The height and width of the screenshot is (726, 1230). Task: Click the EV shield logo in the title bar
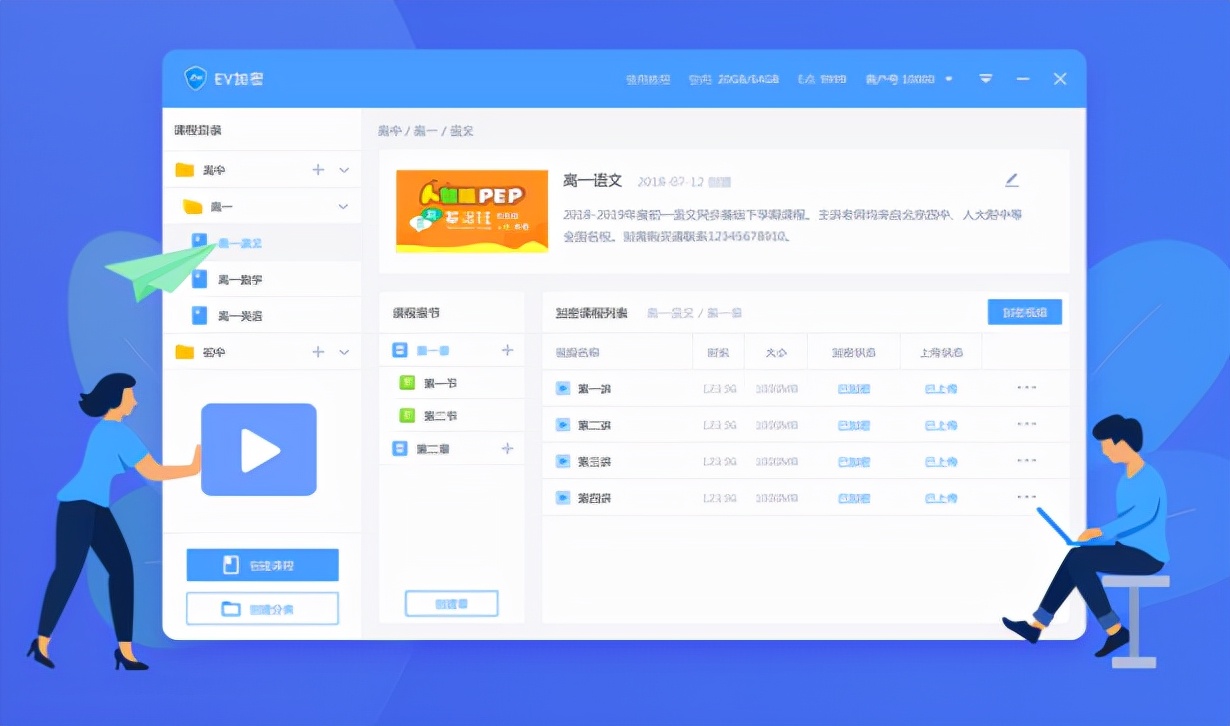[x=194, y=78]
